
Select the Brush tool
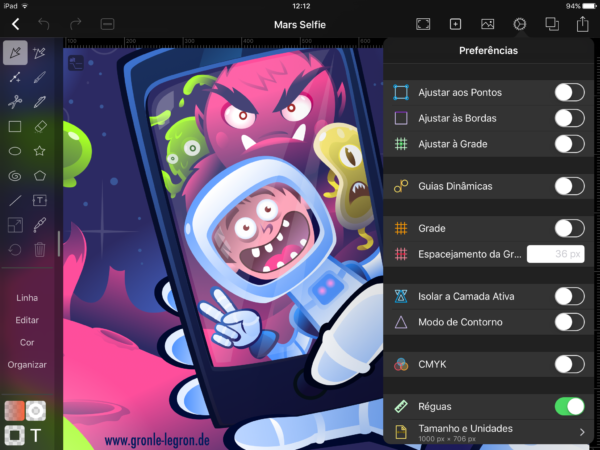(39, 77)
